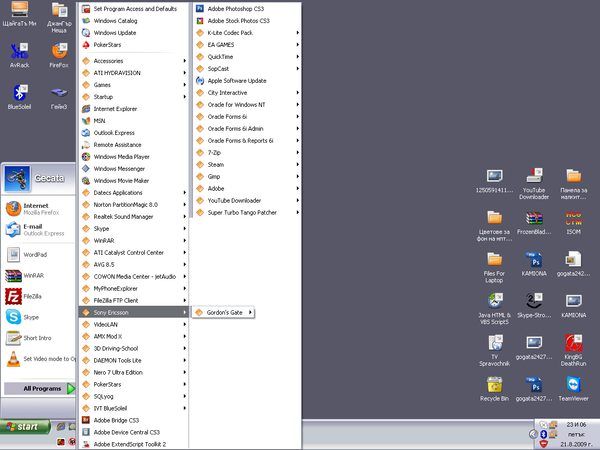
Task: Open the YouTube Downloader desktop icon
Action: 534,184
